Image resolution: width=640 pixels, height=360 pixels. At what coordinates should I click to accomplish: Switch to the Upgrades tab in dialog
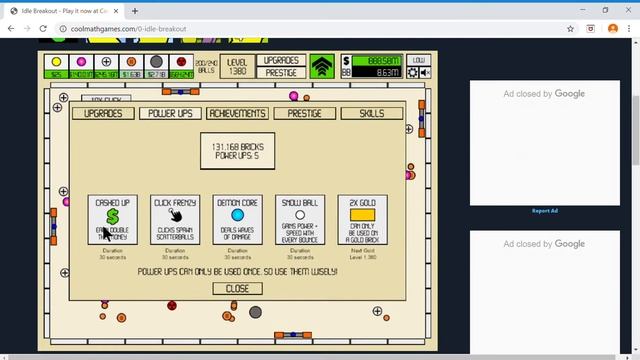[x=103, y=113]
